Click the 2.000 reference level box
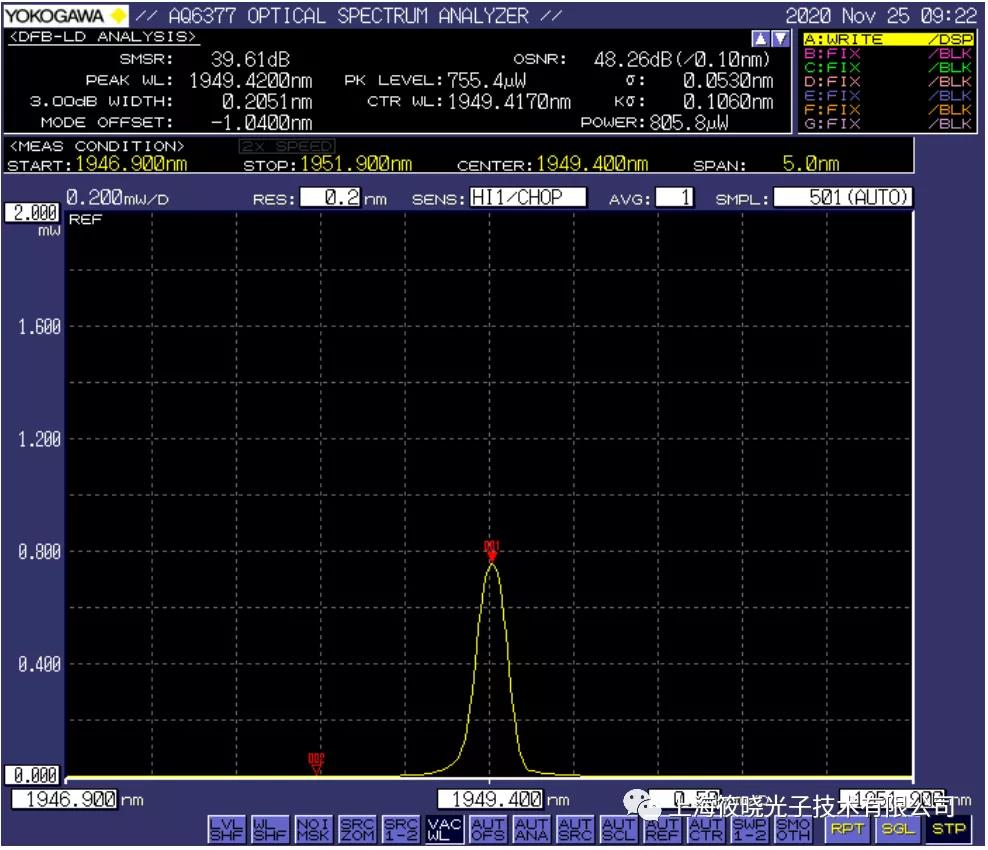 pos(33,213)
